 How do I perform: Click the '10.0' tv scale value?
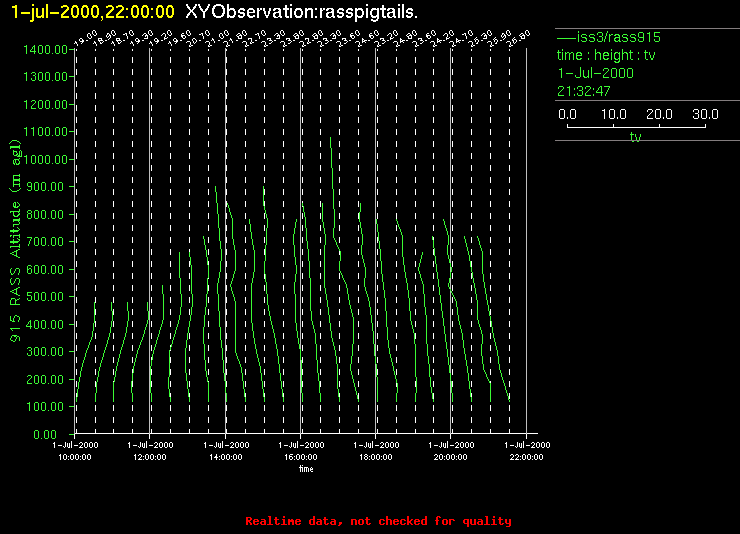(614, 114)
